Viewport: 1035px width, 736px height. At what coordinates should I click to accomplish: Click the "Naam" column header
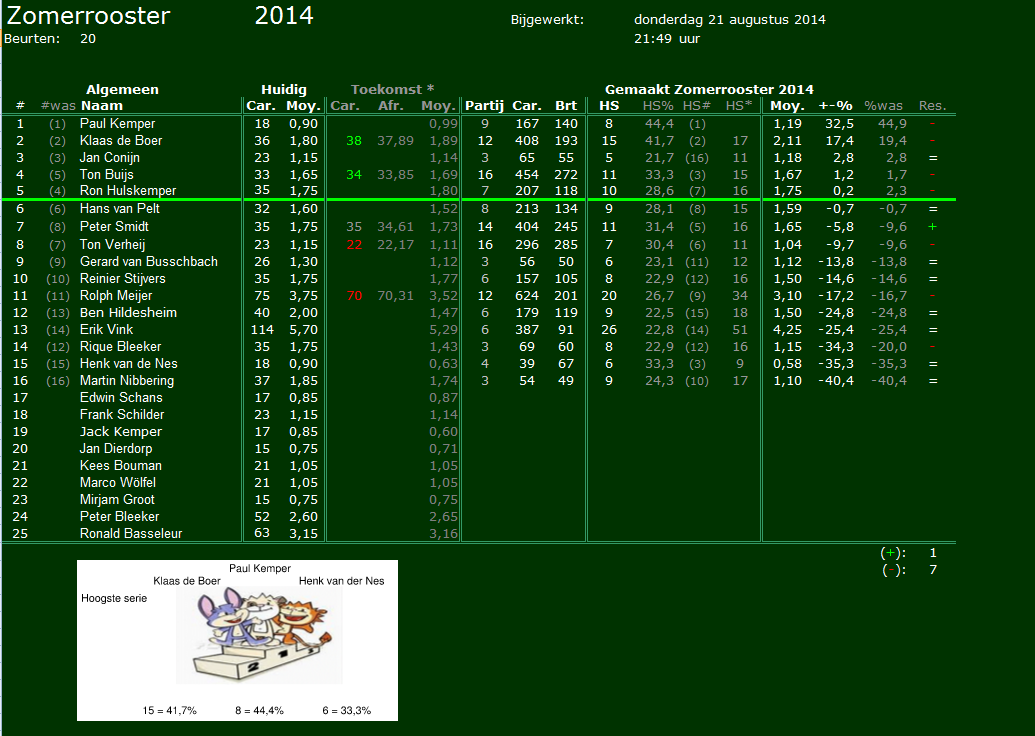click(x=102, y=106)
